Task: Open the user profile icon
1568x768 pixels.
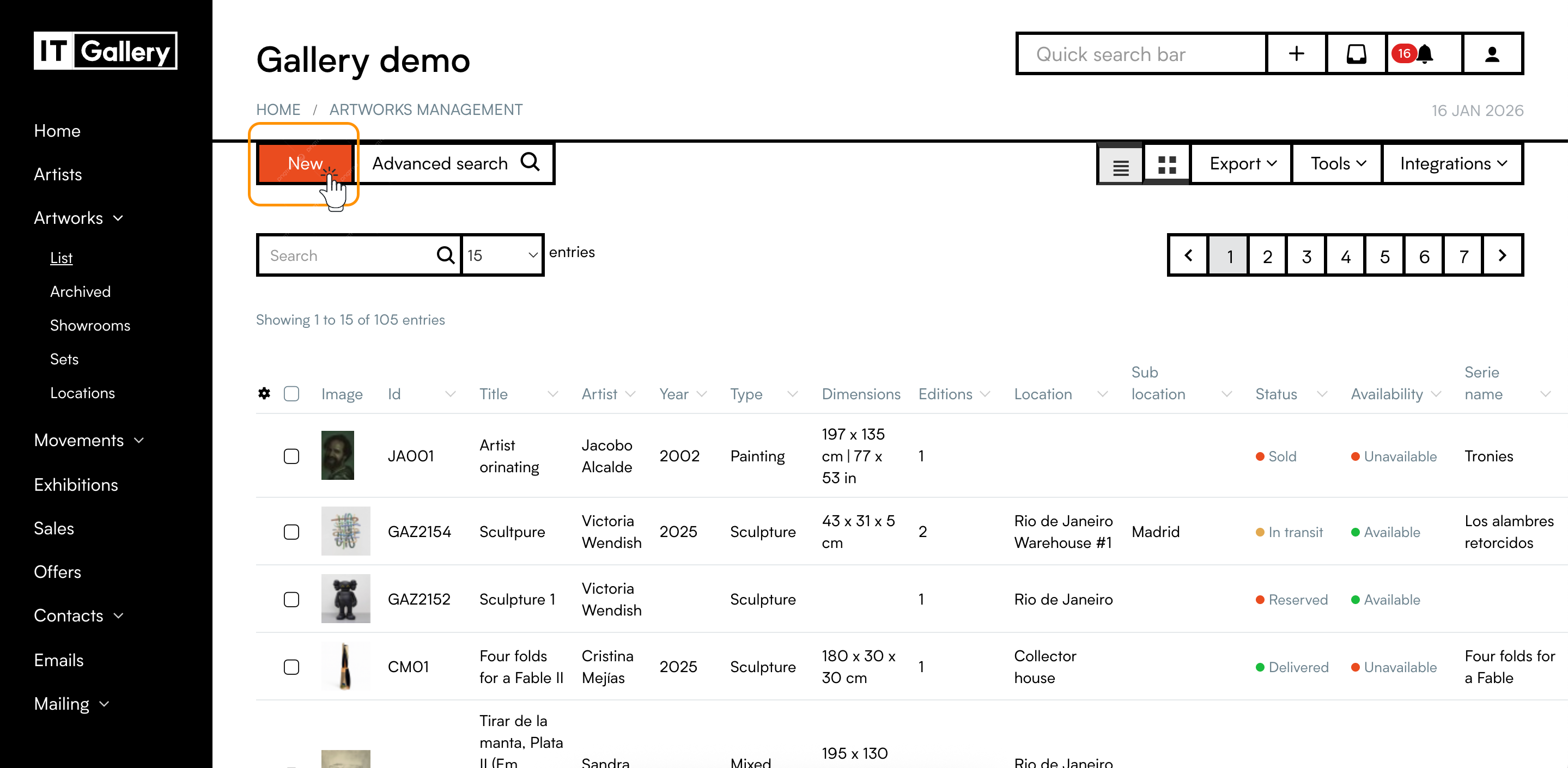Action: pyautogui.click(x=1491, y=54)
